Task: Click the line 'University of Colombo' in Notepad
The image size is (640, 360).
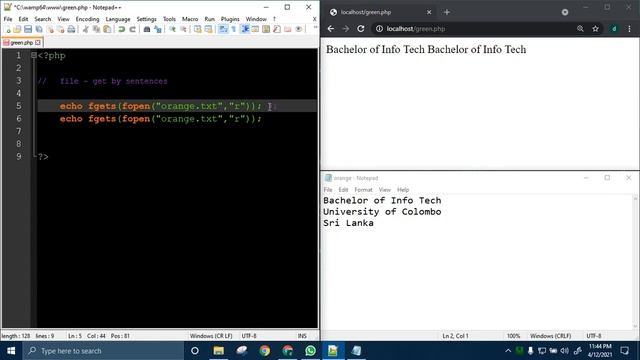Action: pyautogui.click(x=382, y=212)
